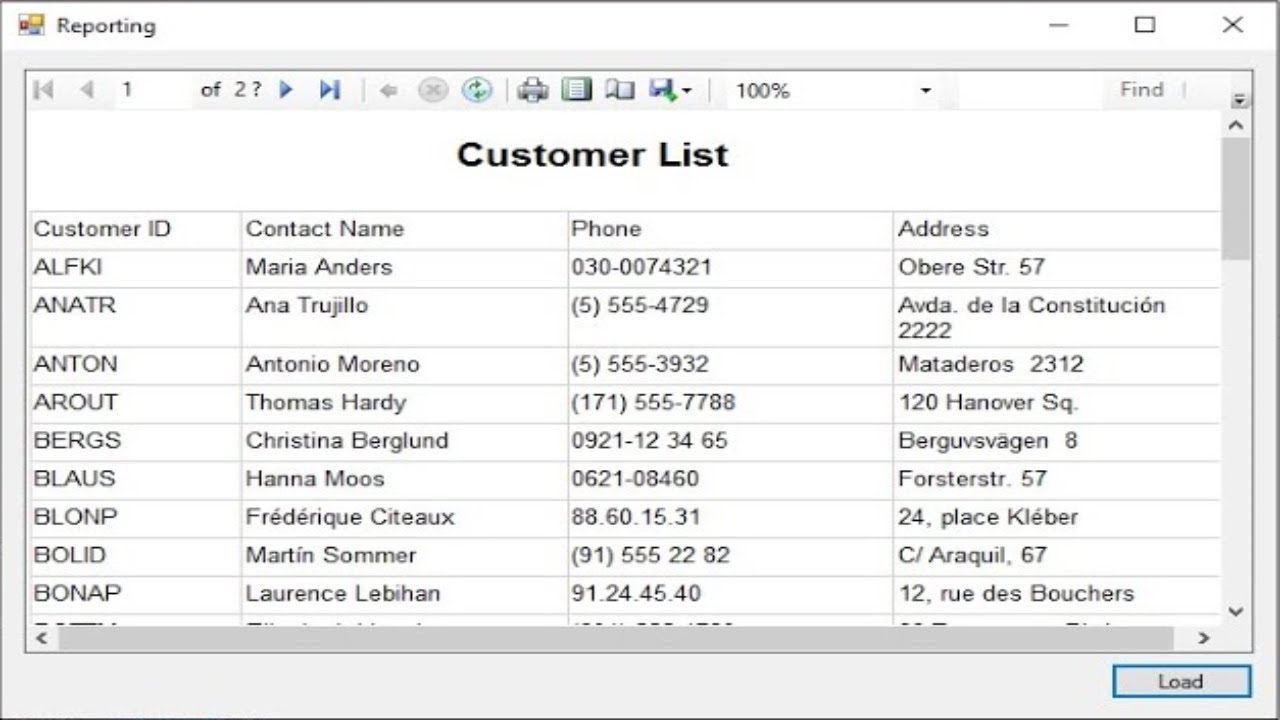Viewport: 1280px width, 720px height.
Task: Stop report rendering
Action: click(x=432, y=91)
